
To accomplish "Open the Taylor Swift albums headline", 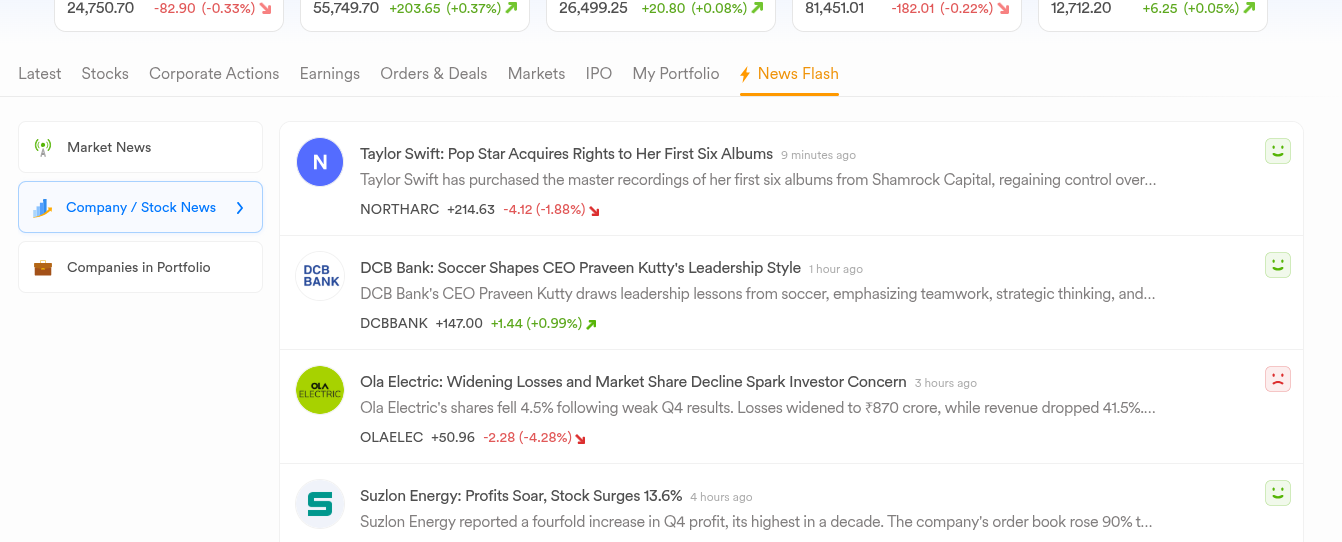I will (566, 154).
